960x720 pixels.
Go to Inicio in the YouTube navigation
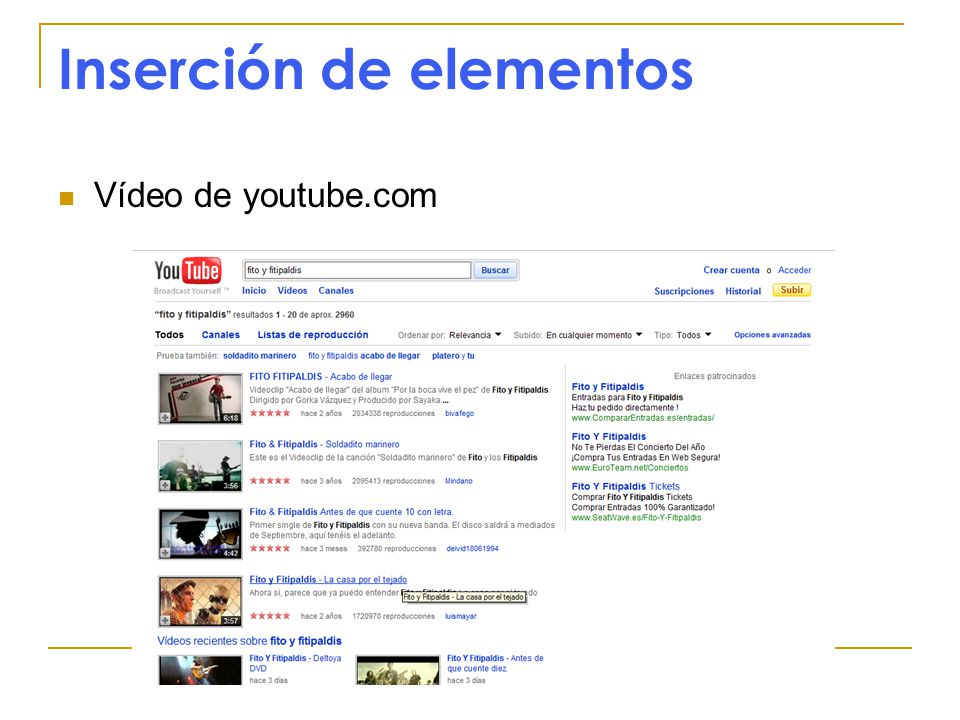click(254, 291)
